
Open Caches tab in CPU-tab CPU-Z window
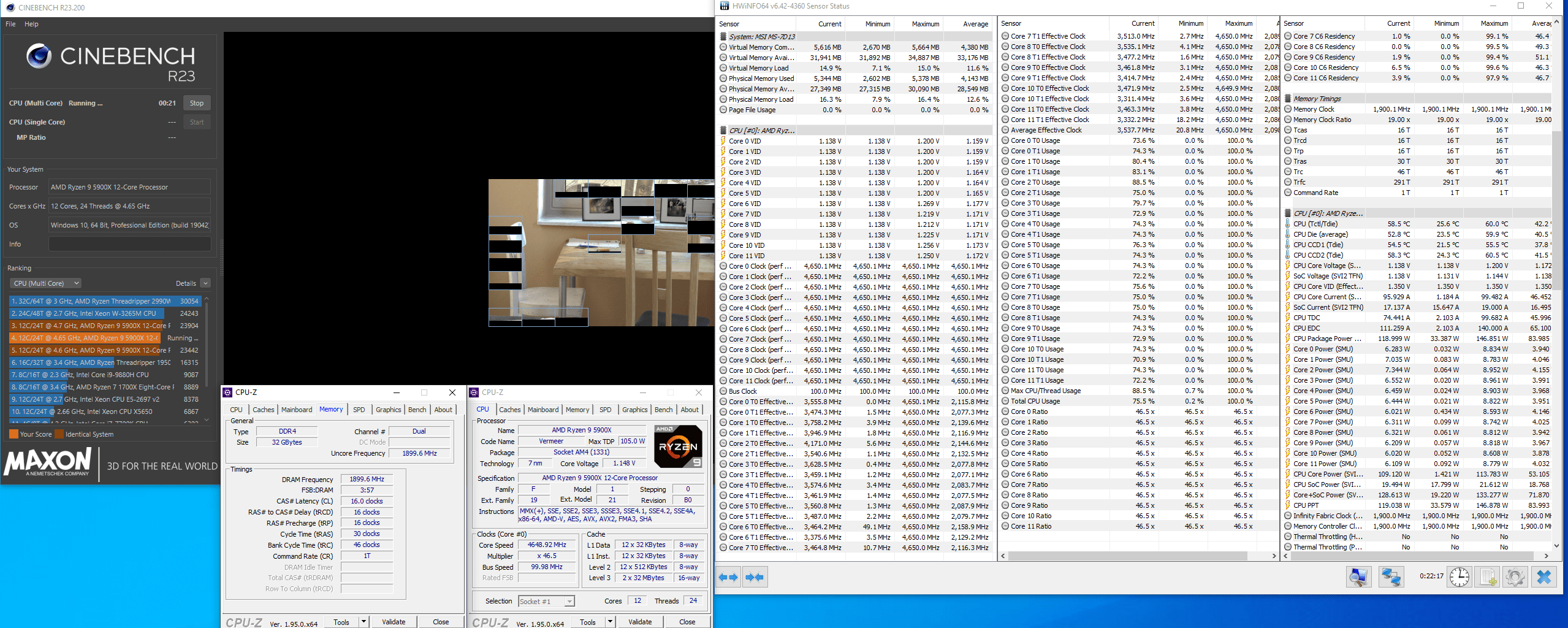click(x=510, y=410)
